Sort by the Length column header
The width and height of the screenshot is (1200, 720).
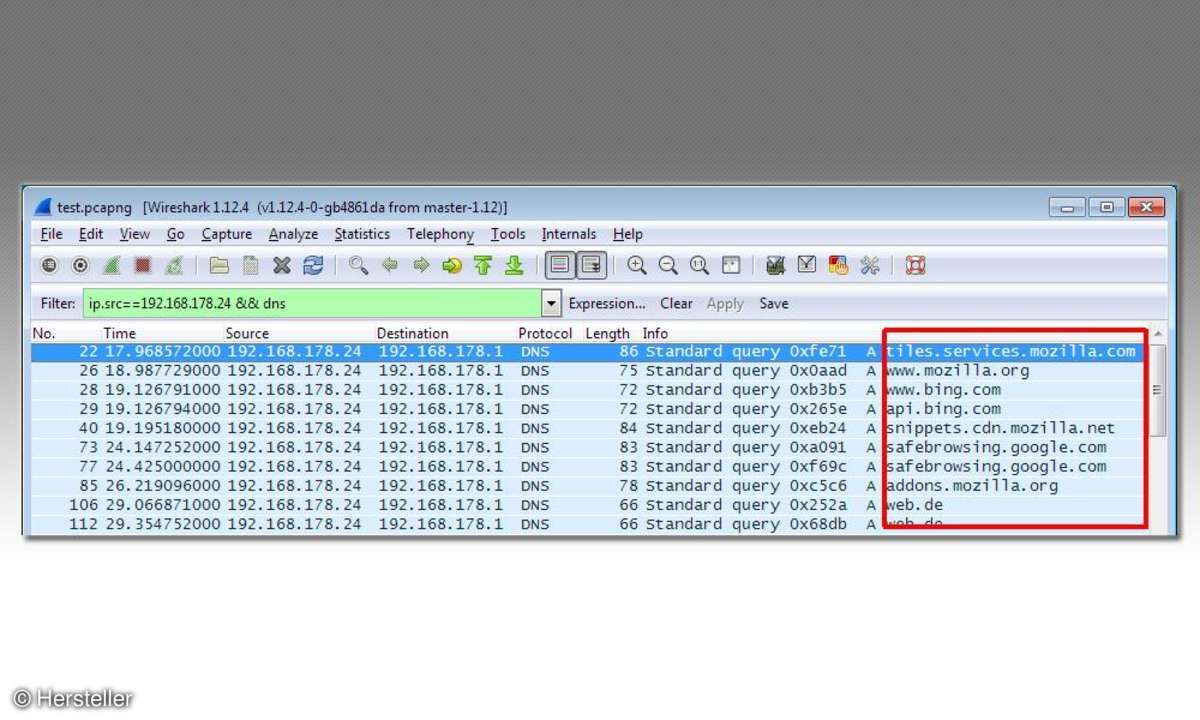610,333
